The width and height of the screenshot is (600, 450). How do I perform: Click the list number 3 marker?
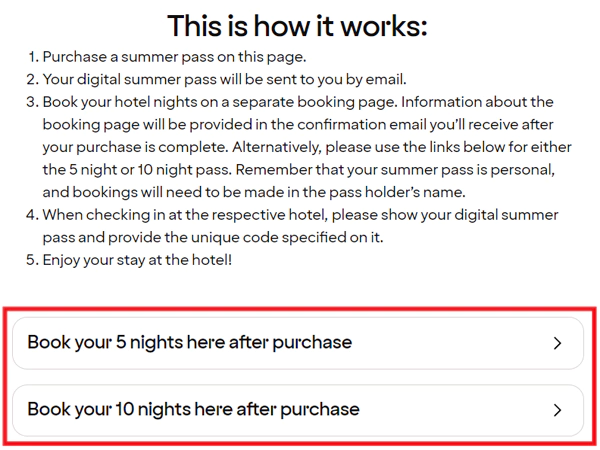point(31,102)
